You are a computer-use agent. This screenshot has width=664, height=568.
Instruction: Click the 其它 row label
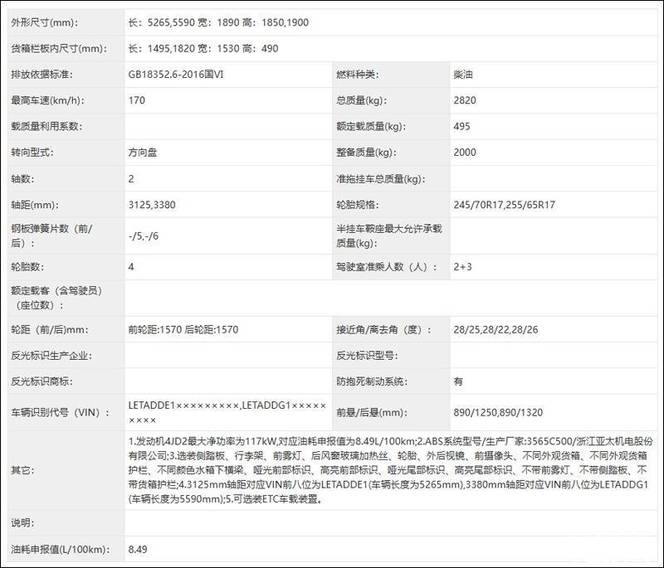point(22,470)
